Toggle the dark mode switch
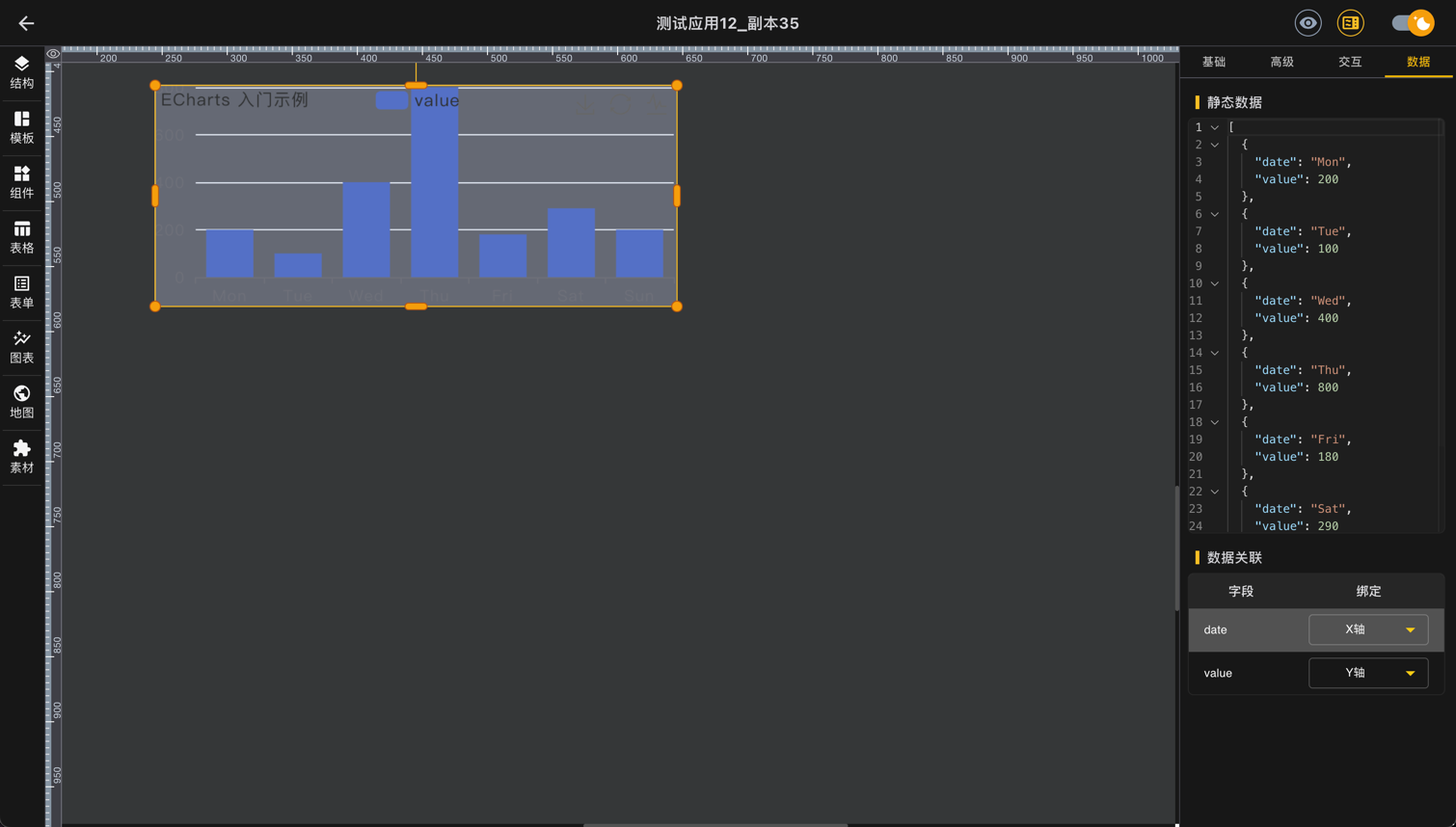The image size is (1456, 827). [1413, 23]
